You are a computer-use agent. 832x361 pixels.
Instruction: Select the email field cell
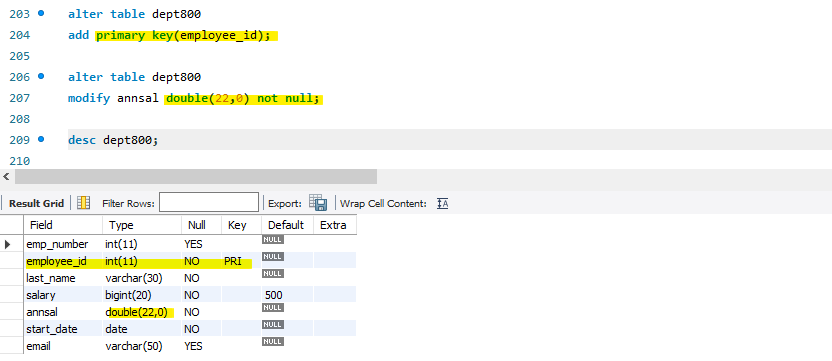pyautogui.click(x=63, y=346)
